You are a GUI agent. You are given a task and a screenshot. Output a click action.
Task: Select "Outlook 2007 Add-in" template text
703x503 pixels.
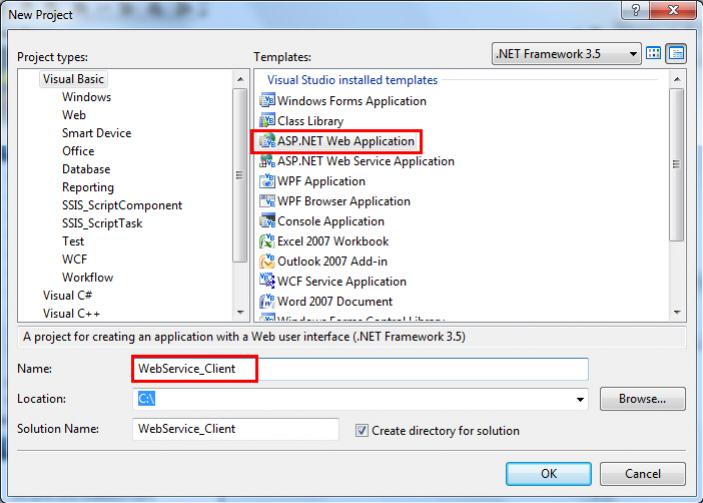[332, 261]
